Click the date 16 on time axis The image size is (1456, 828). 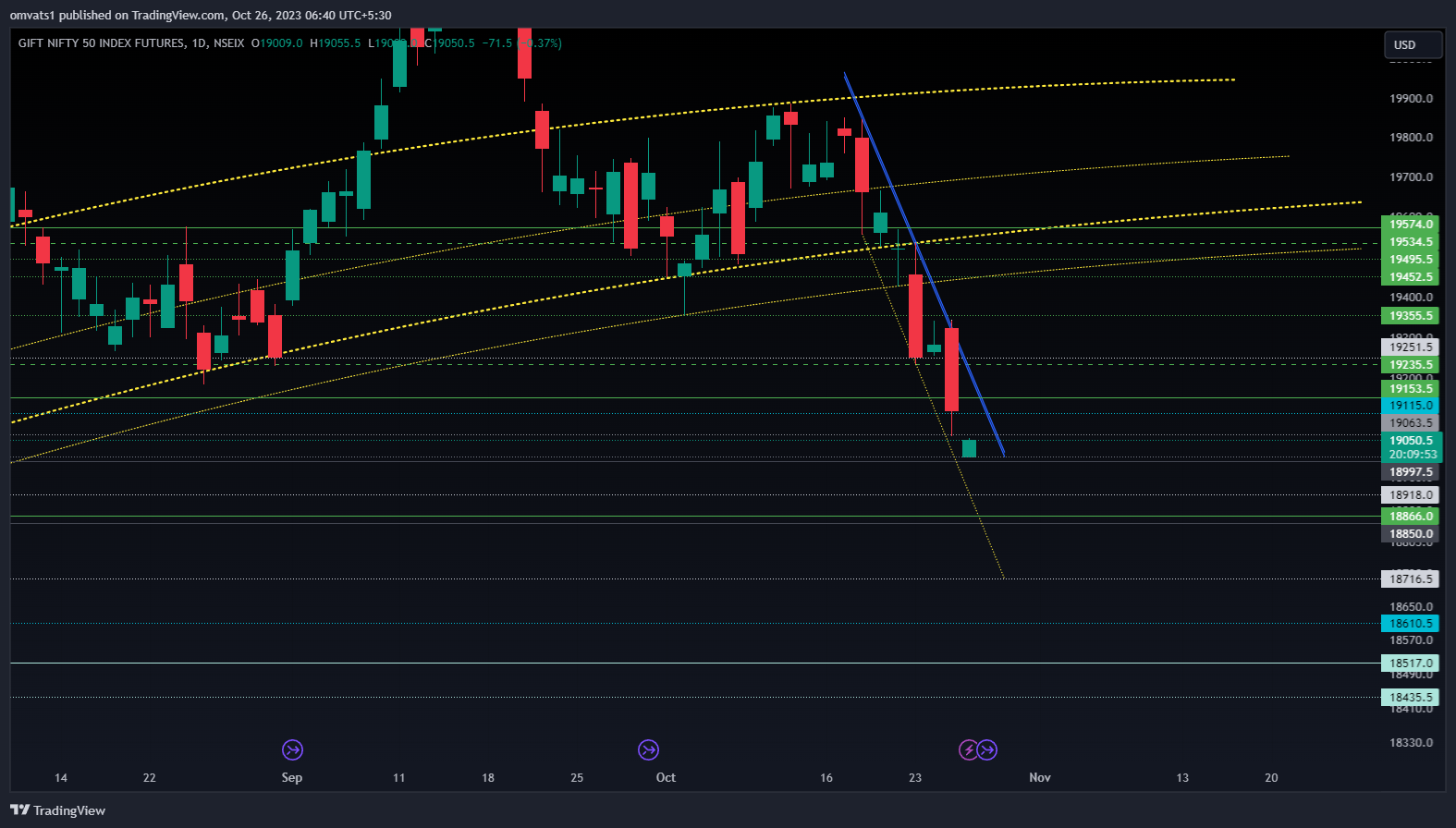point(826,777)
